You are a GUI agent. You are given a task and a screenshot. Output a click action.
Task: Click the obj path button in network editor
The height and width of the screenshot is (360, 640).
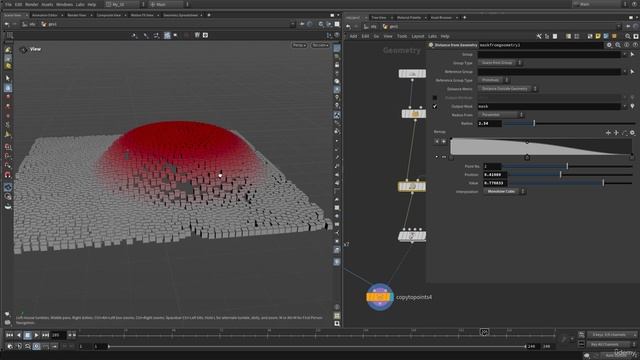point(370,27)
